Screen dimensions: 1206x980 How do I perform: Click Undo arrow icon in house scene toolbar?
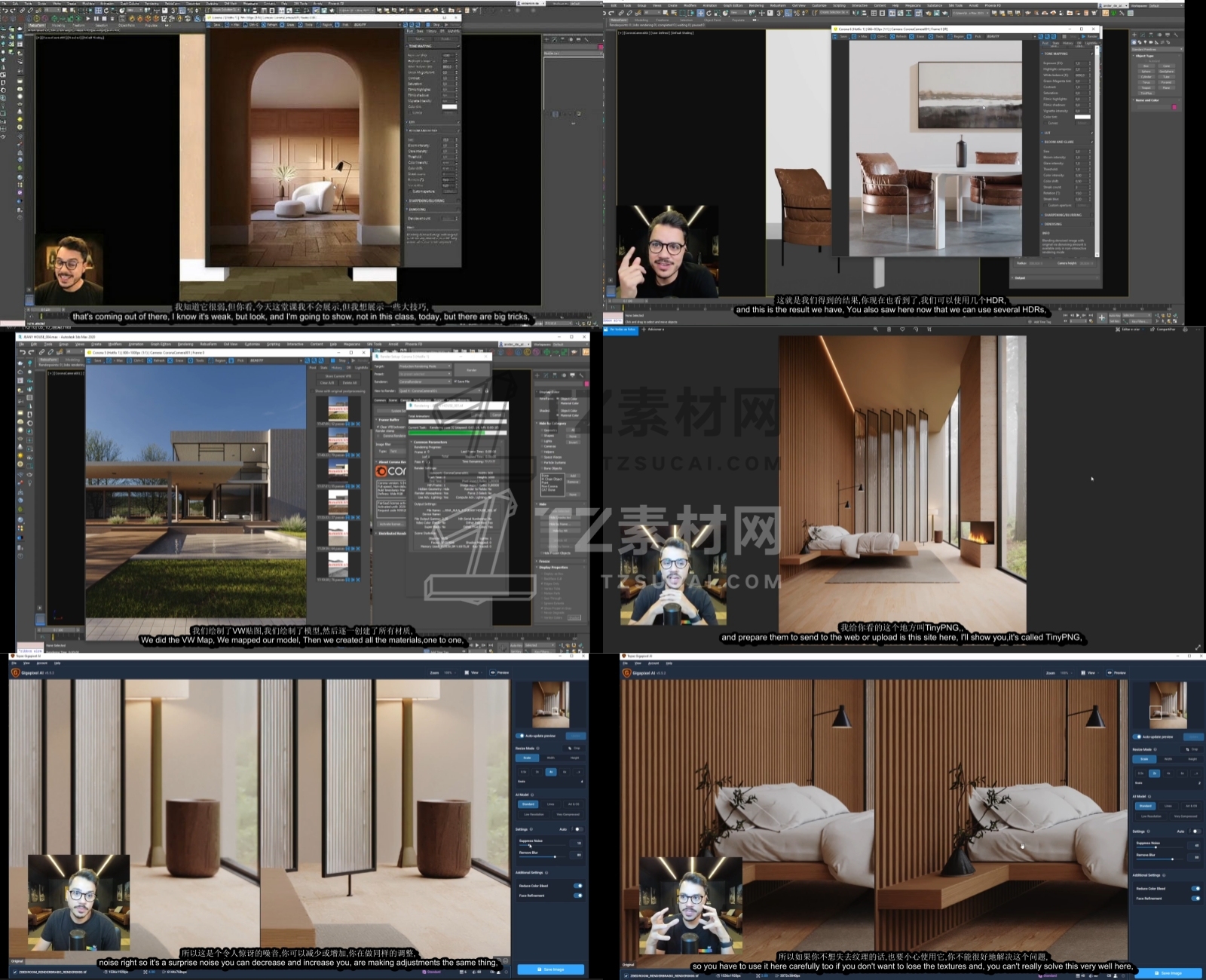(23, 352)
